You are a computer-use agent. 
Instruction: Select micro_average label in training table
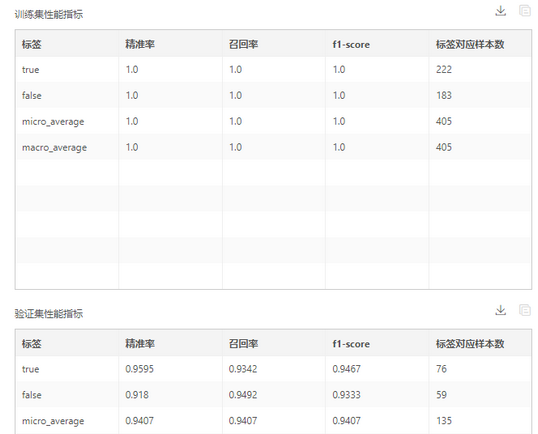[x=53, y=122]
